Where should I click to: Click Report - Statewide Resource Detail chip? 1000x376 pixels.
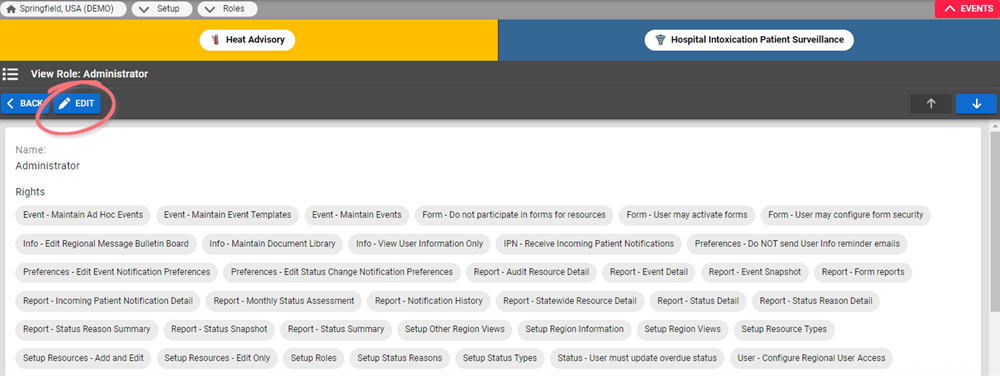point(570,301)
